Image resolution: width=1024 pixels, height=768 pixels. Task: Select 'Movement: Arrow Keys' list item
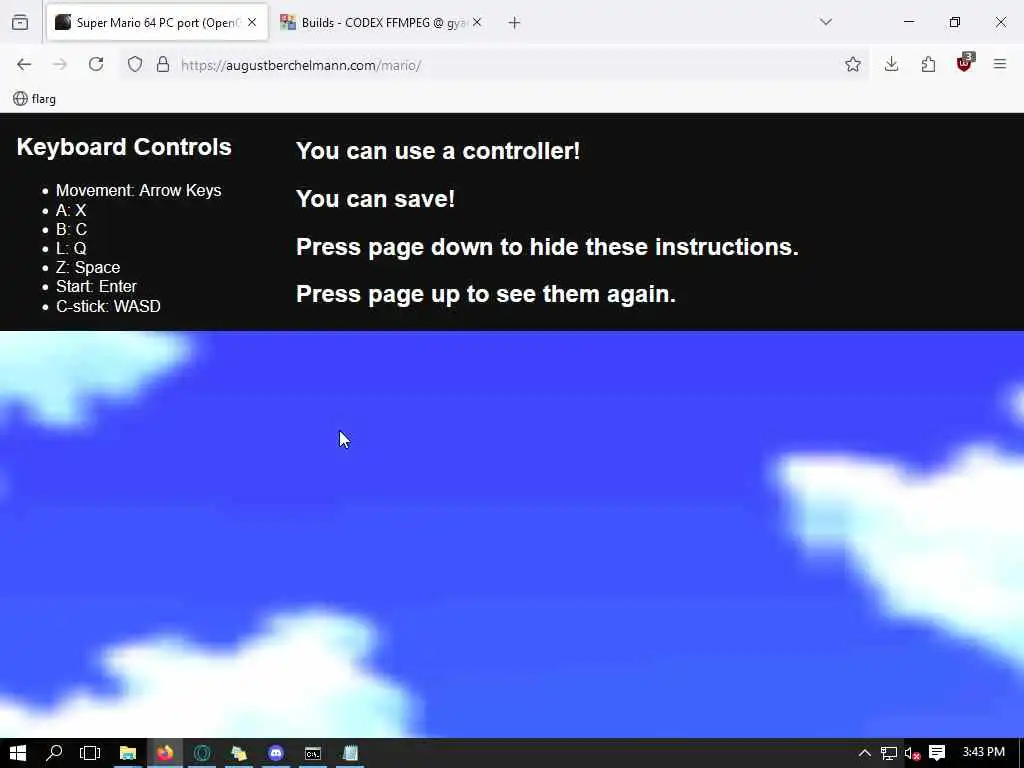tap(138, 190)
